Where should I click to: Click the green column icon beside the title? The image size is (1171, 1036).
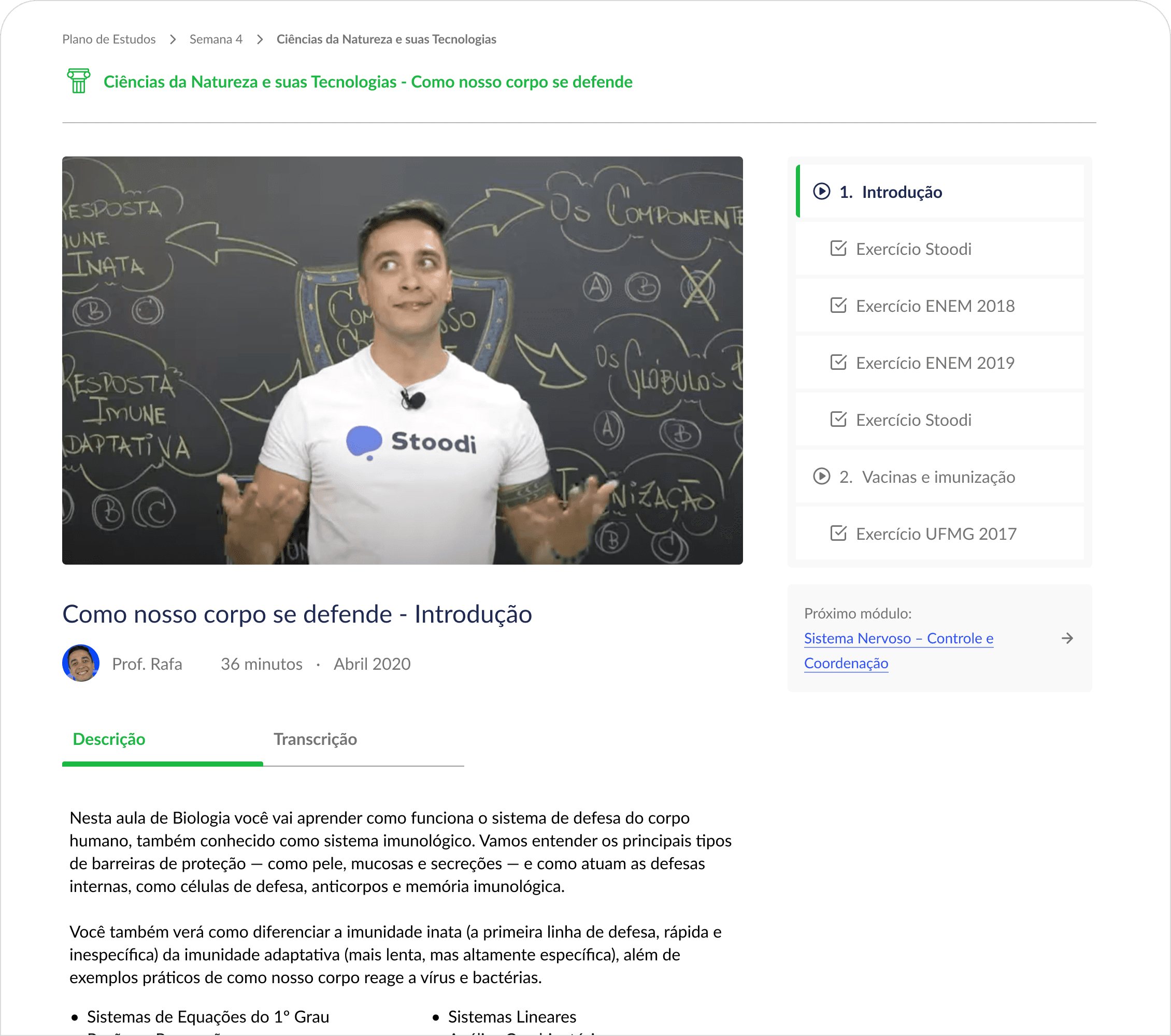[x=78, y=81]
